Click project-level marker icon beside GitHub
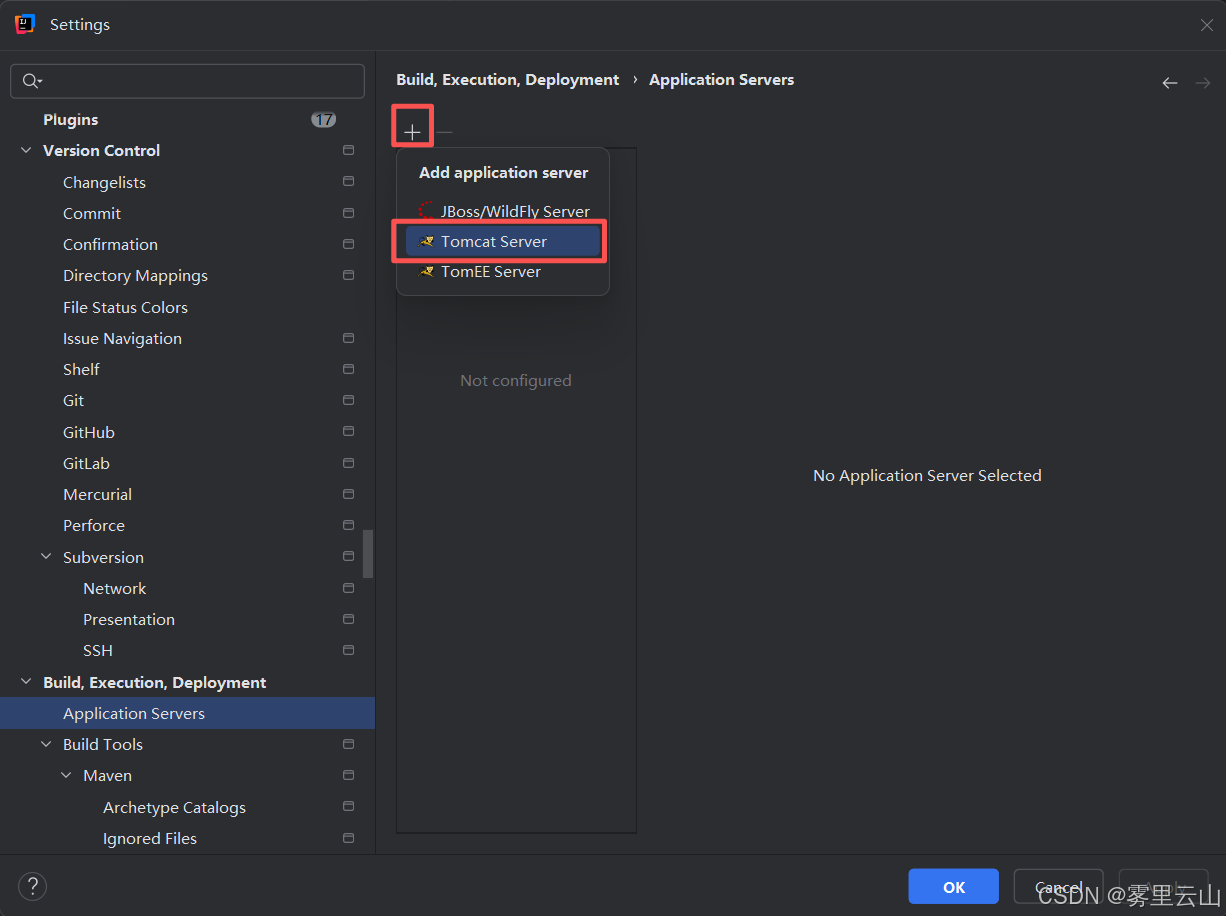 click(x=348, y=432)
